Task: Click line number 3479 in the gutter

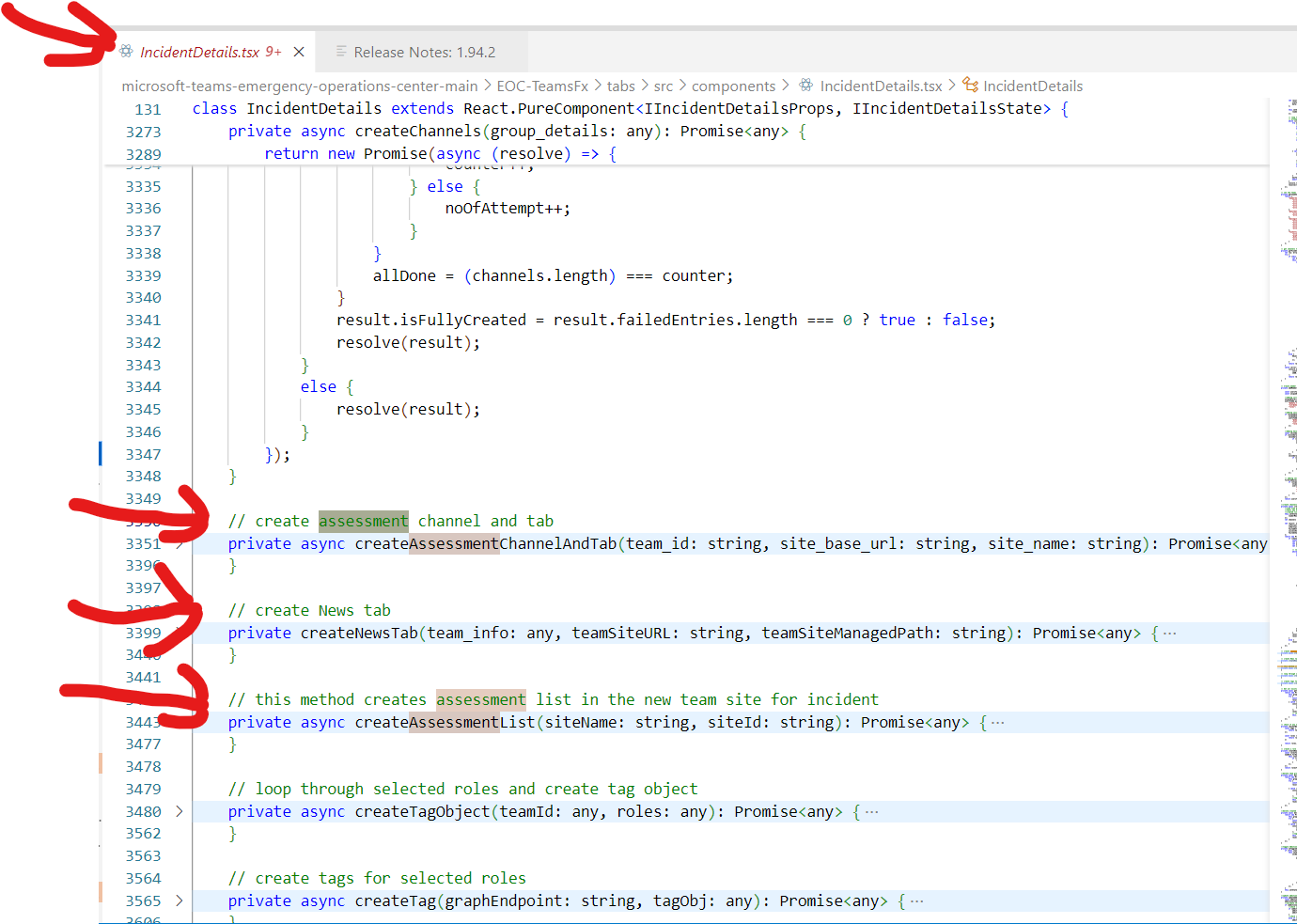Action: point(143,789)
